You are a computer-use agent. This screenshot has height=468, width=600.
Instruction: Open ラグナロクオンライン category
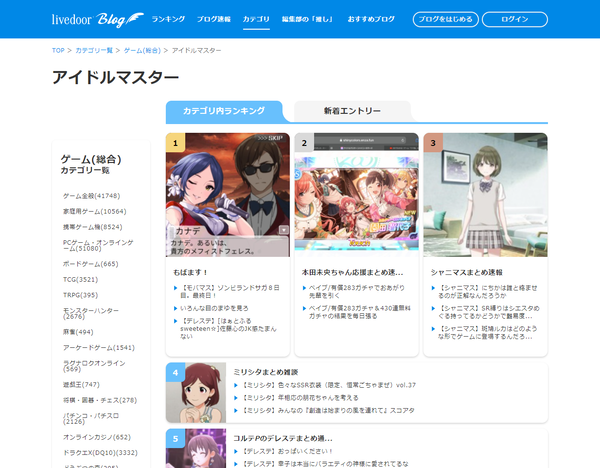pyautogui.click(x=94, y=366)
